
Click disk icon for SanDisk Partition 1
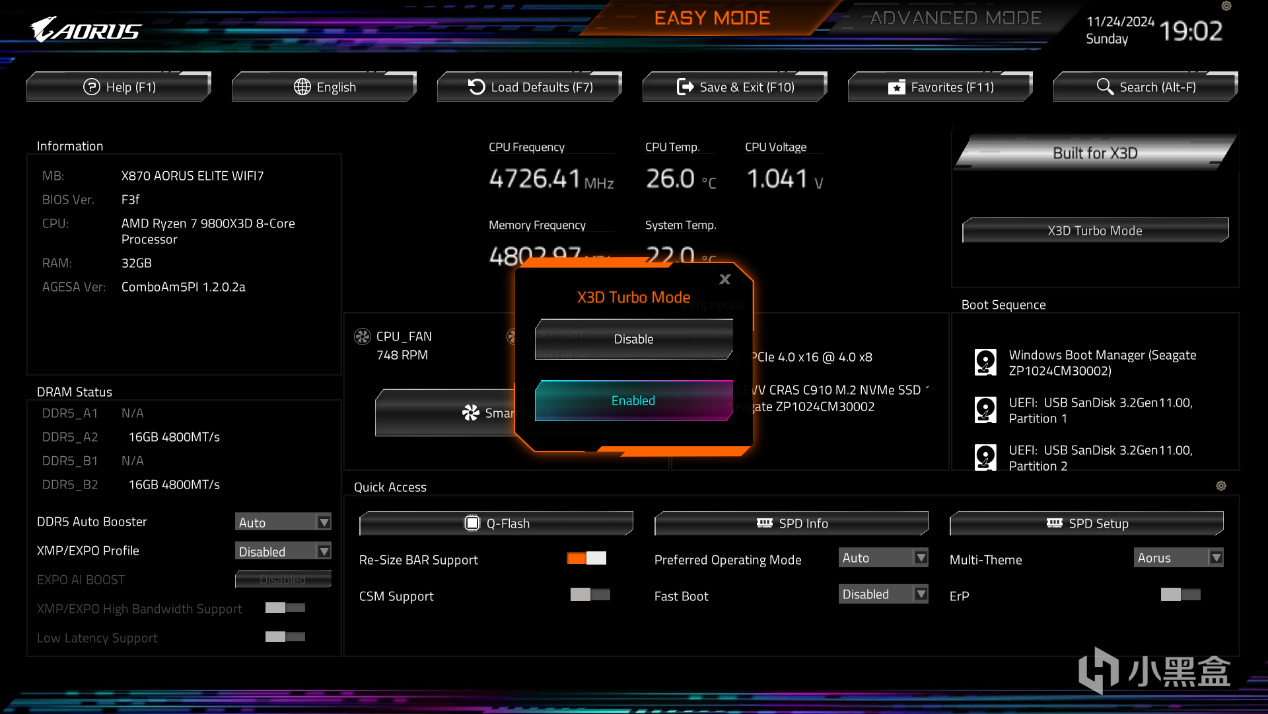tap(986, 410)
